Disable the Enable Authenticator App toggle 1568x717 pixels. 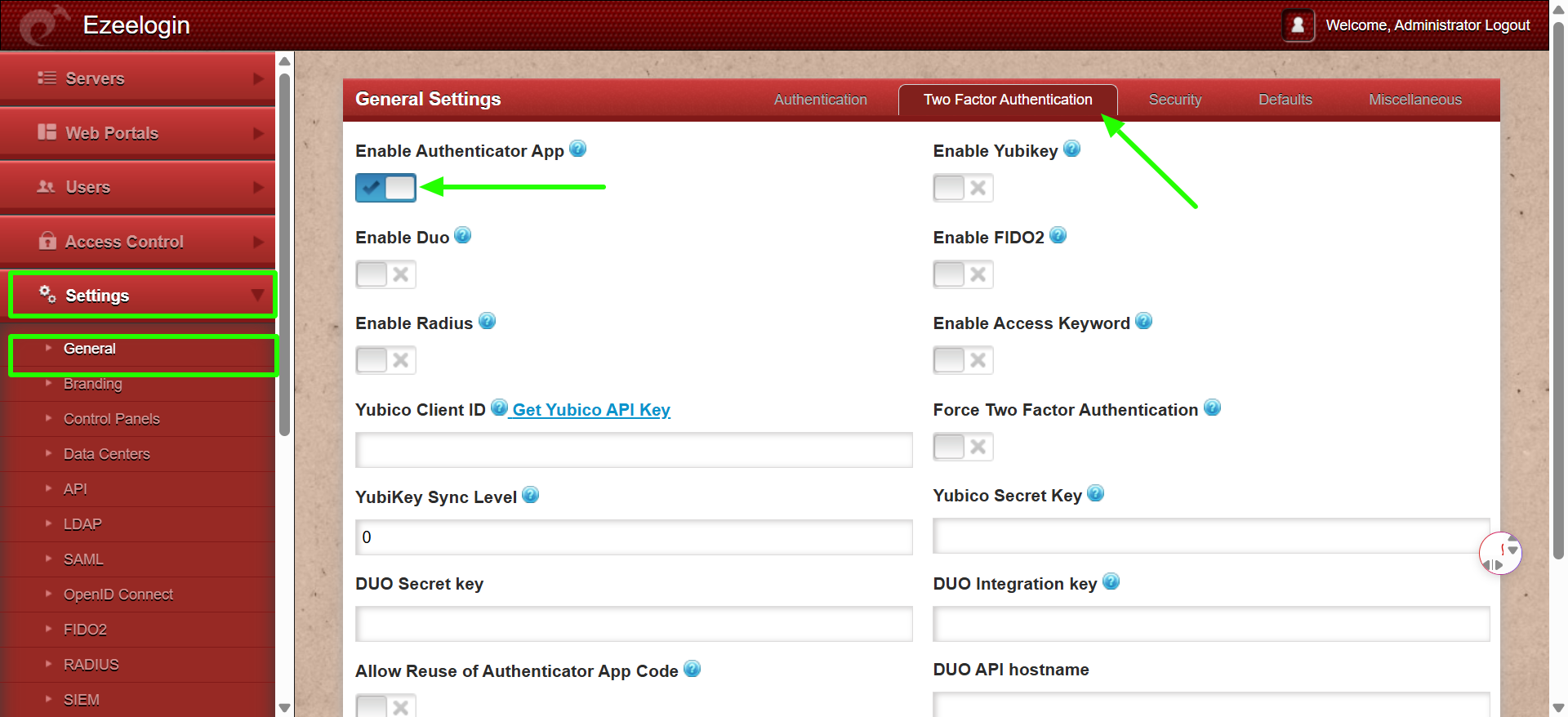click(x=385, y=188)
